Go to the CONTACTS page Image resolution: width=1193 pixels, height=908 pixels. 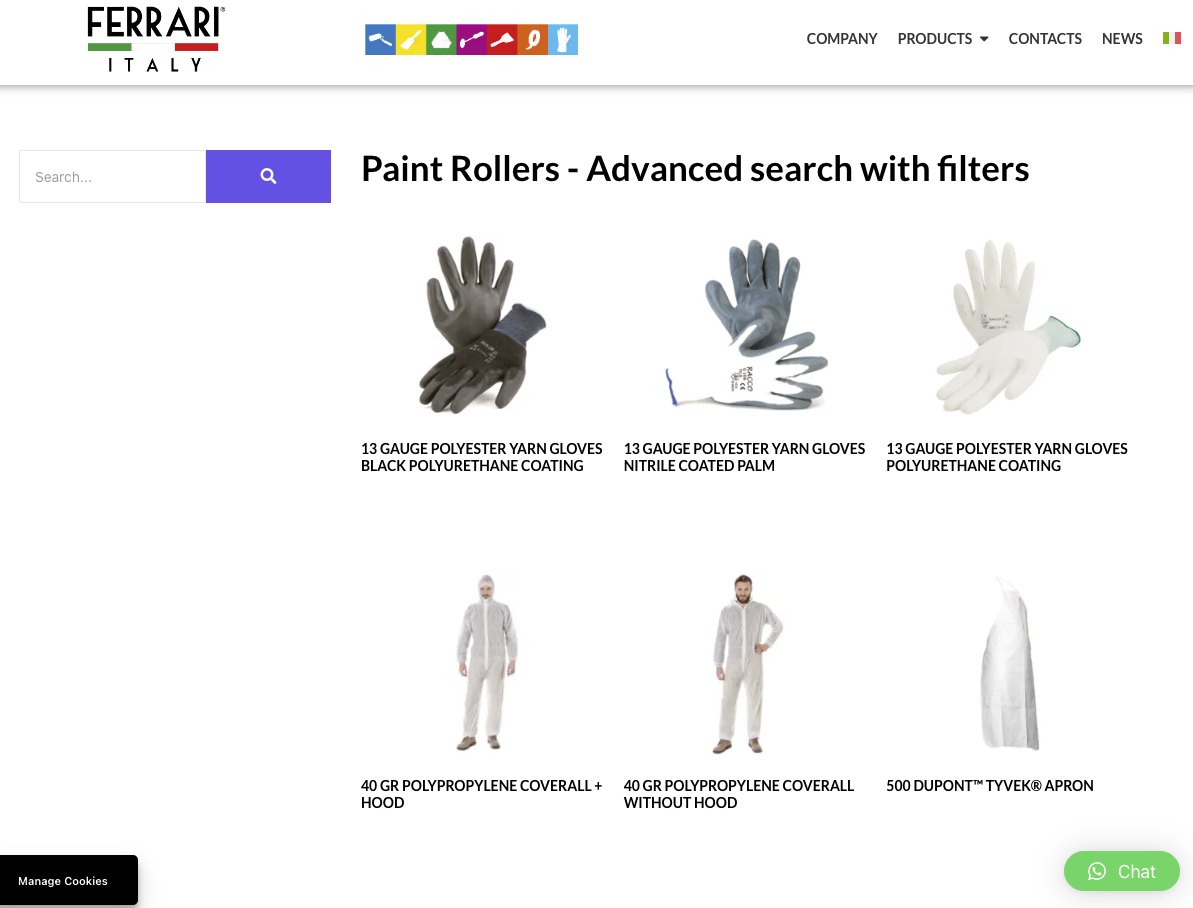point(1045,39)
